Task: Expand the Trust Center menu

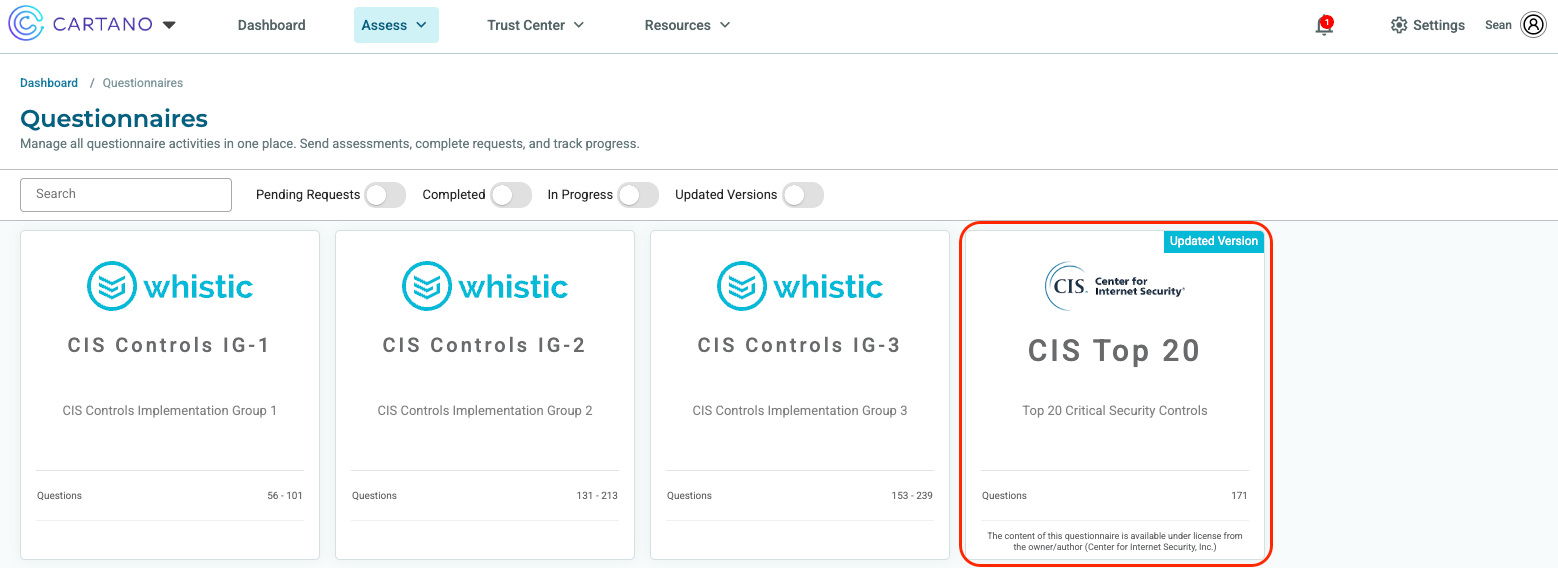Action: tap(535, 25)
